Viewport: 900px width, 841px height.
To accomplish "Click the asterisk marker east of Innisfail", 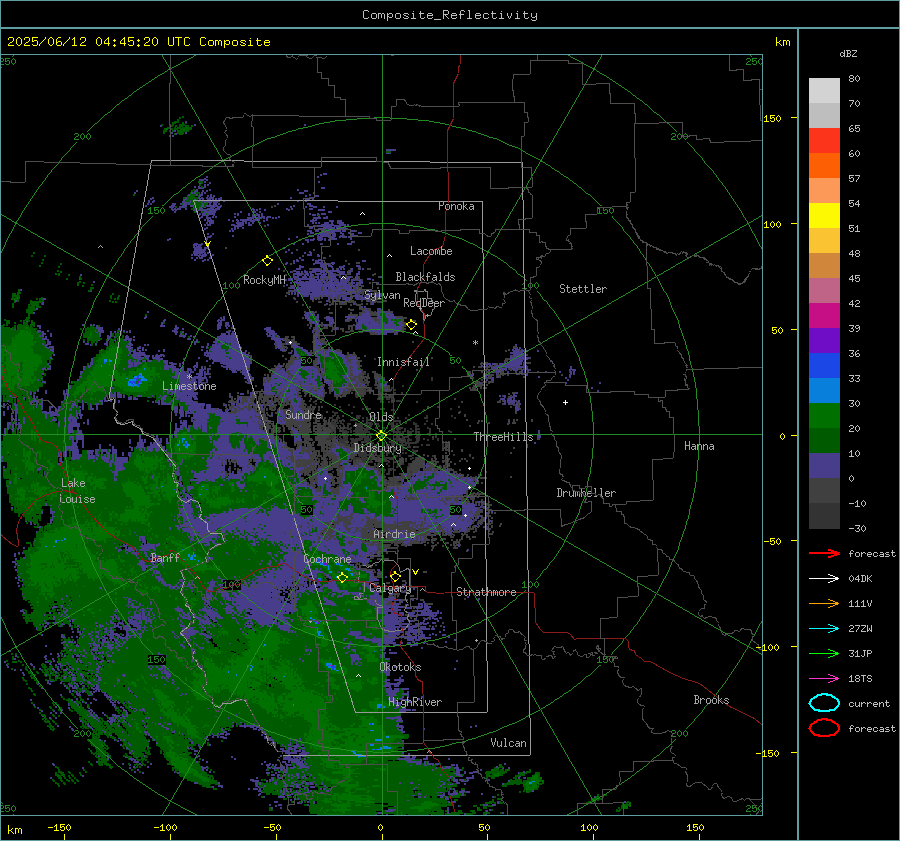I will (x=475, y=343).
